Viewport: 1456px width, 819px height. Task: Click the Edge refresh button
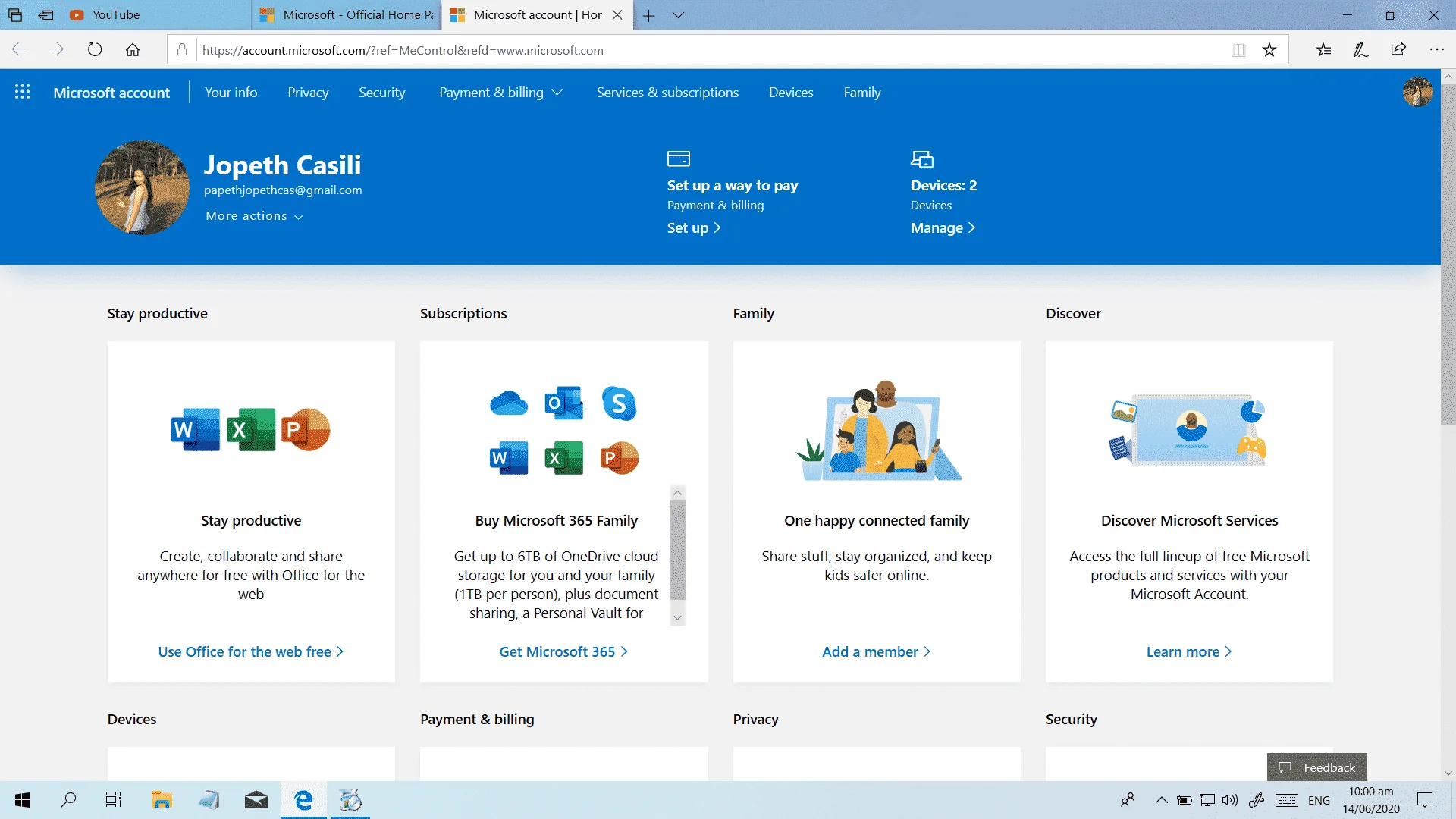[x=95, y=50]
